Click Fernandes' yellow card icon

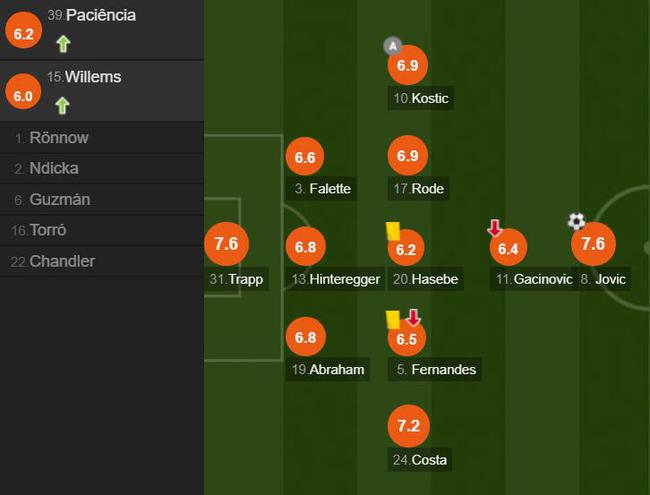click(x=393, y=320)
